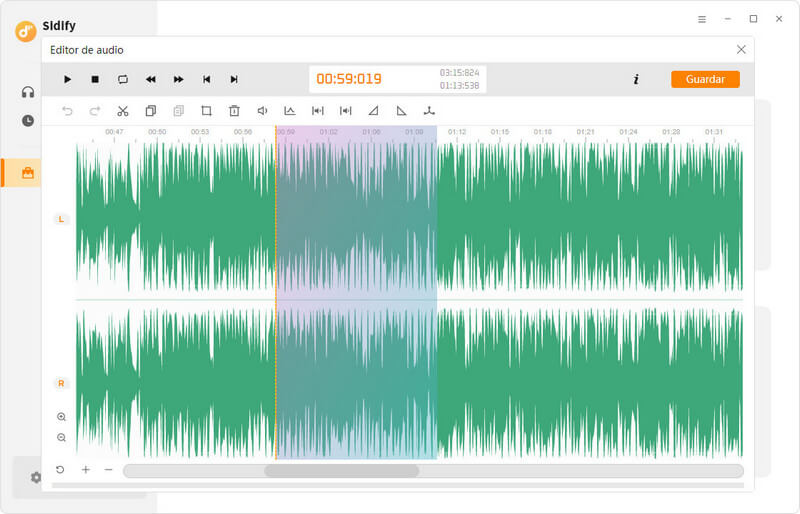Screen dimensions: 800x514
Task: Click inside the highlighted selection region
Action: click(356, 292)
